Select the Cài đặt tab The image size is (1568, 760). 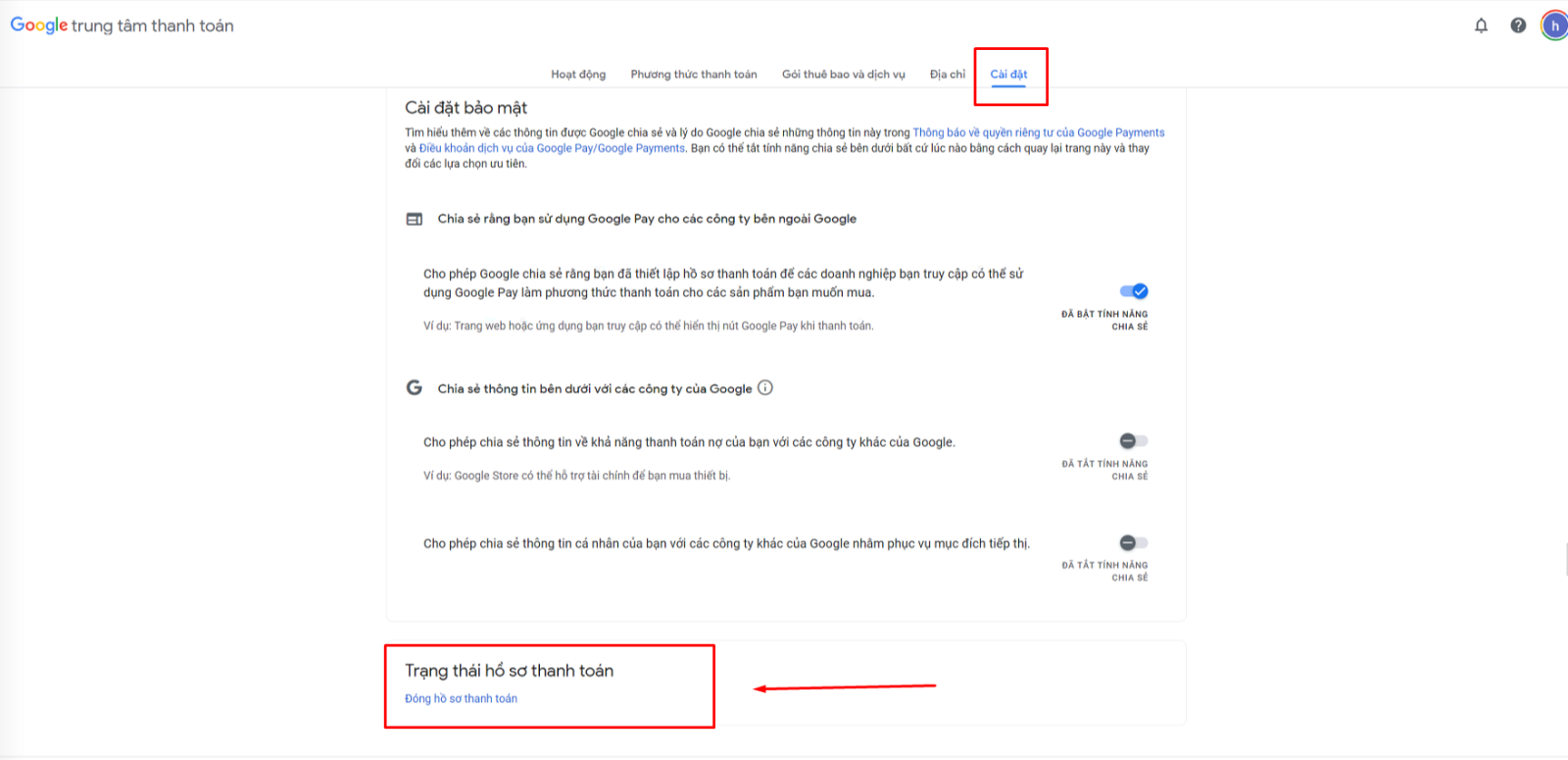(x=1008, y=75)
